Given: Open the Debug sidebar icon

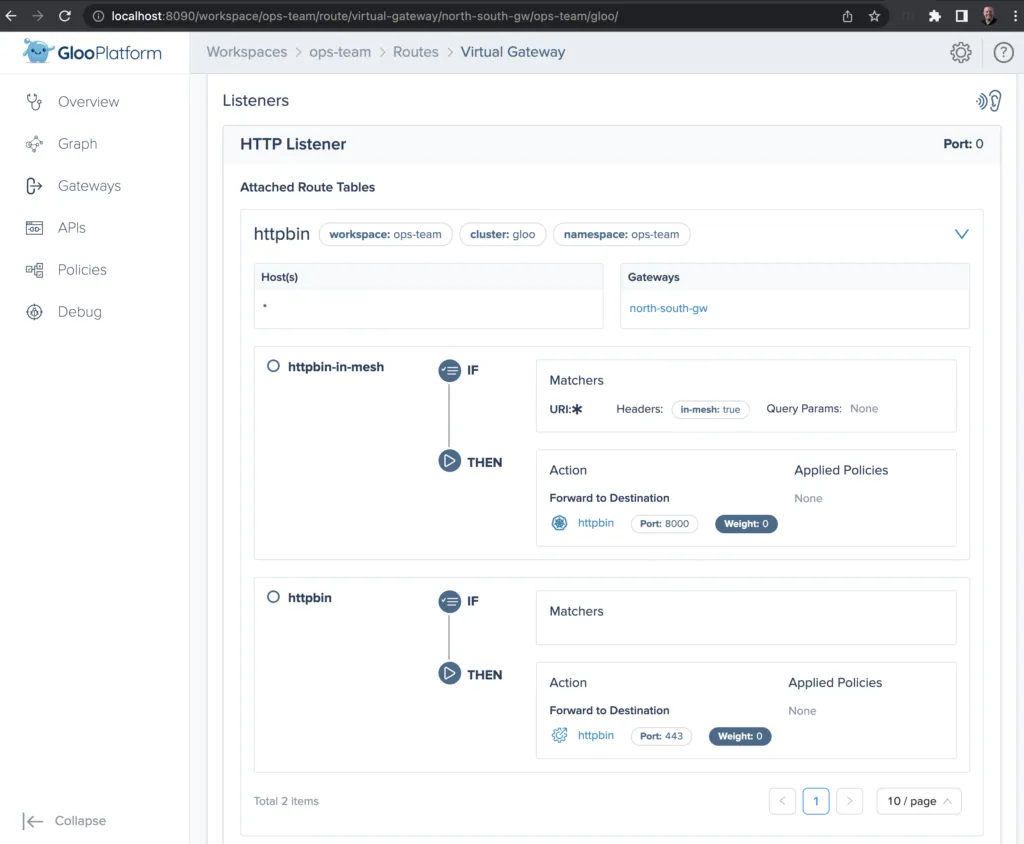Looking at the screenshot, I should [34, 312].
